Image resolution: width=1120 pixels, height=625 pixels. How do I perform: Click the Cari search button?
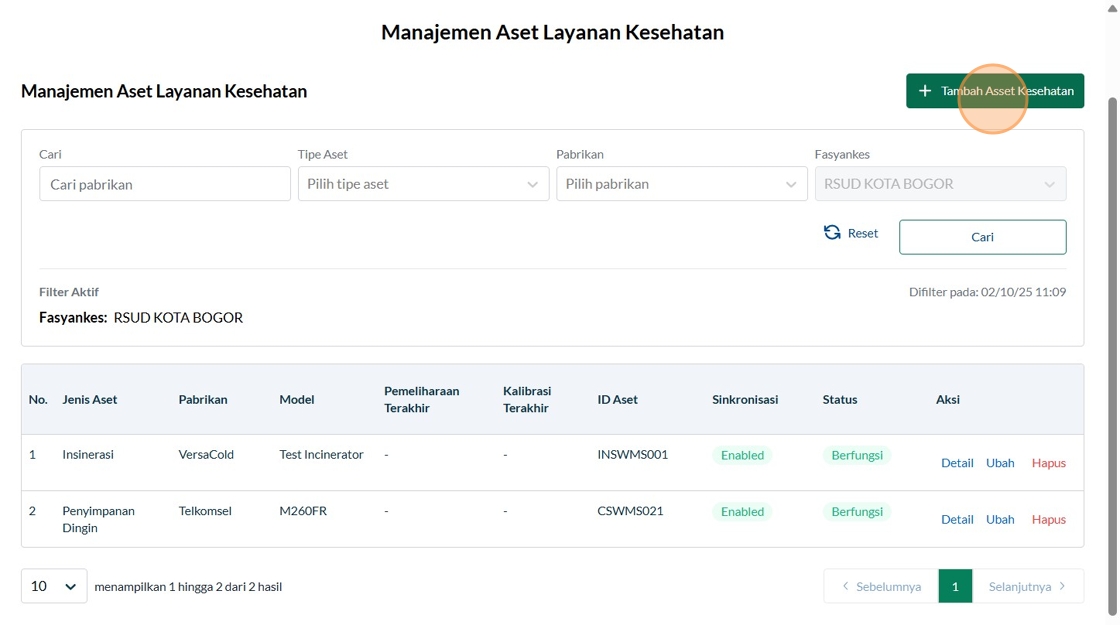pos(982,237)
